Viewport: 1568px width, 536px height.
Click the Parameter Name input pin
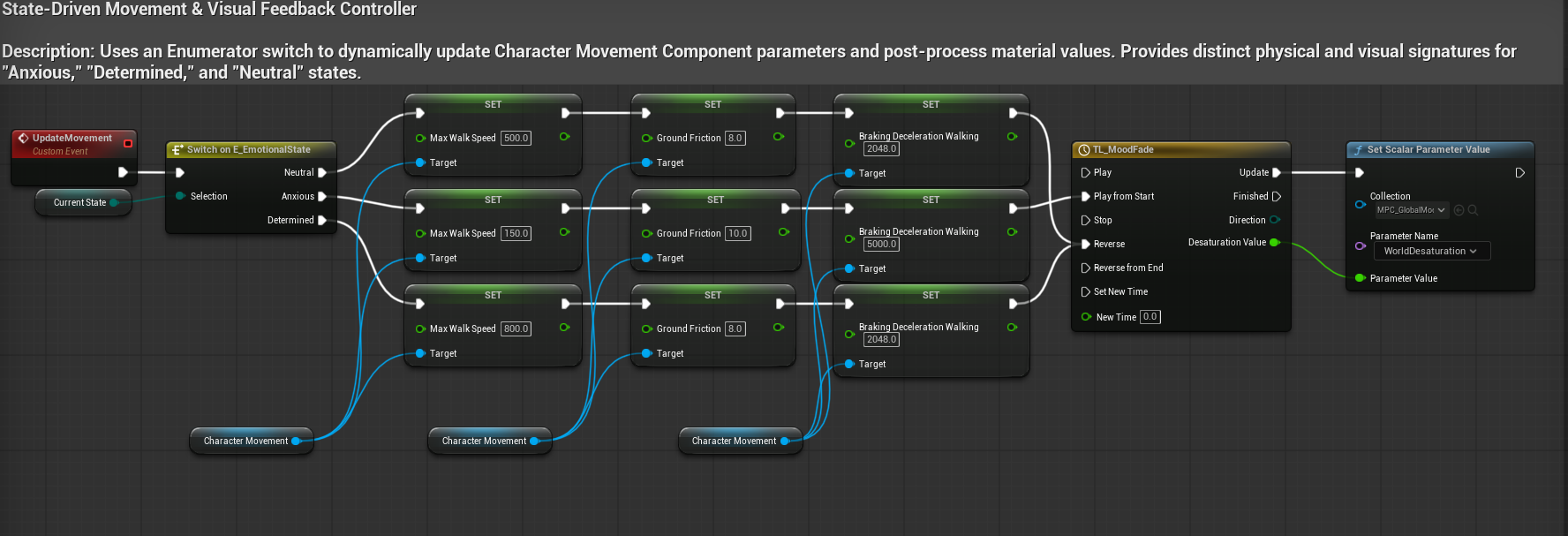point(1361,245)
